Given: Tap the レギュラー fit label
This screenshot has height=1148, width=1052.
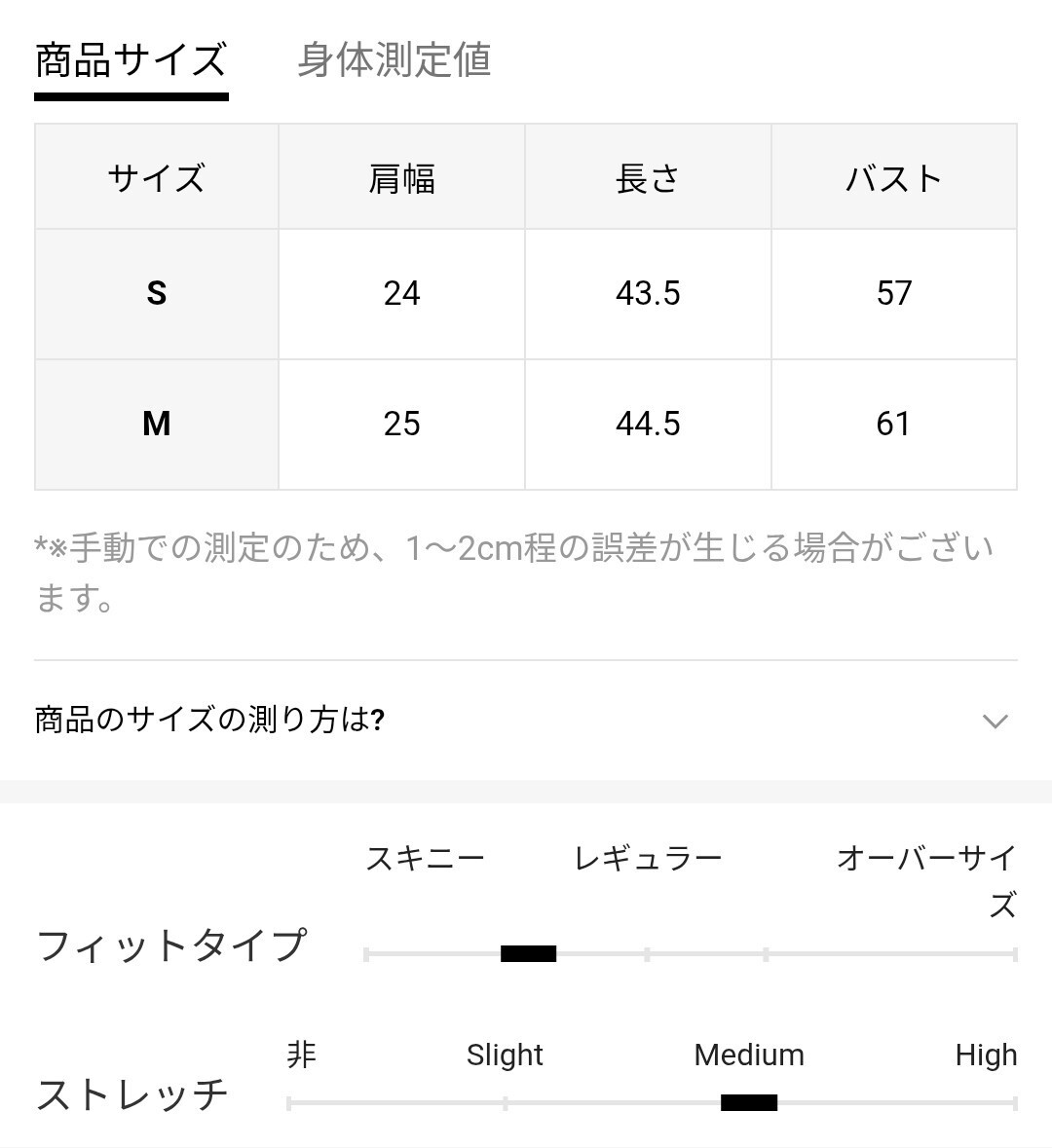Looking at the screenshot, I should tap(648, 859).
